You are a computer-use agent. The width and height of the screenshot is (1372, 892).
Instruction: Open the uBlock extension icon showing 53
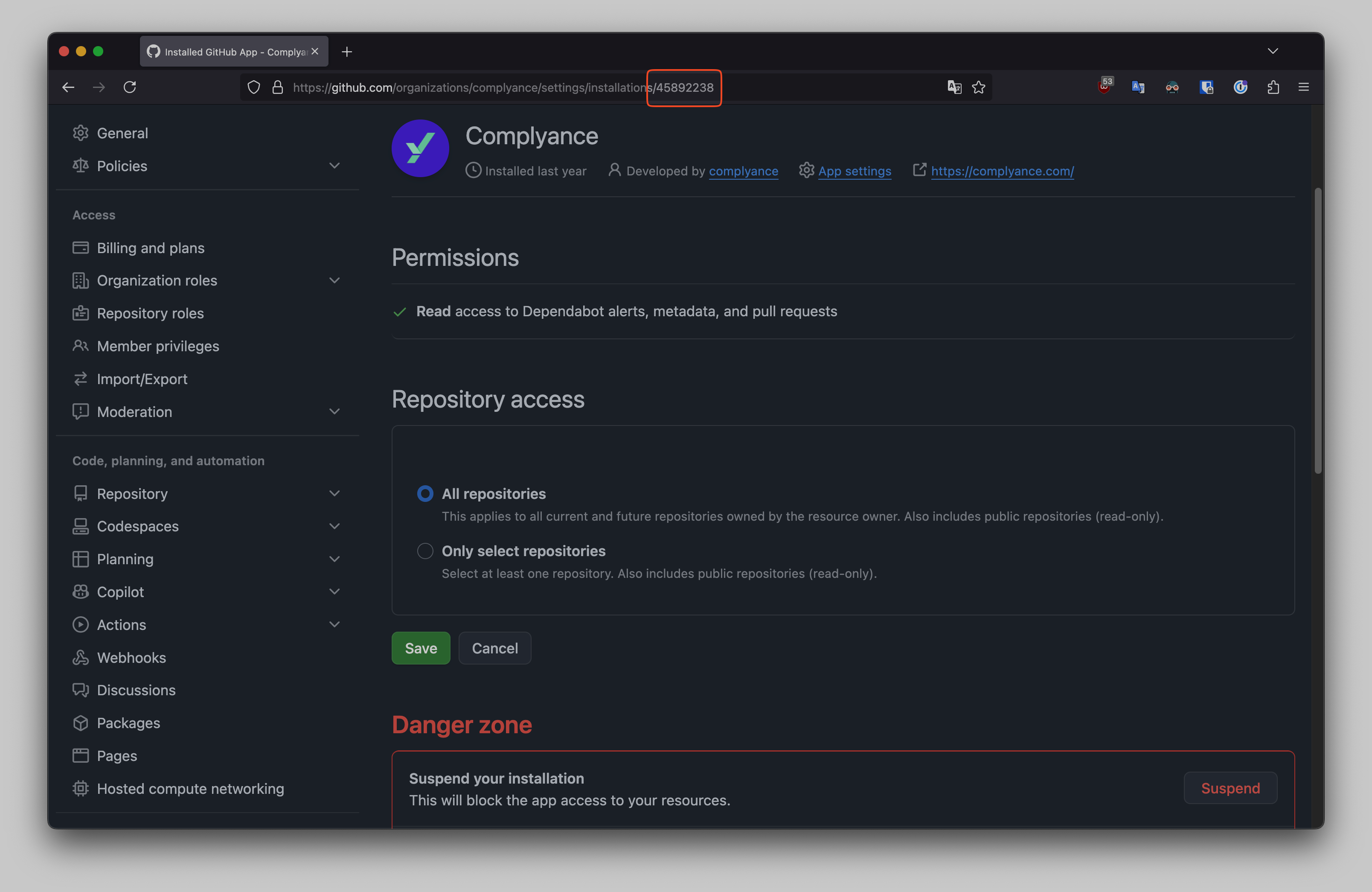(x=1105, y=87)
